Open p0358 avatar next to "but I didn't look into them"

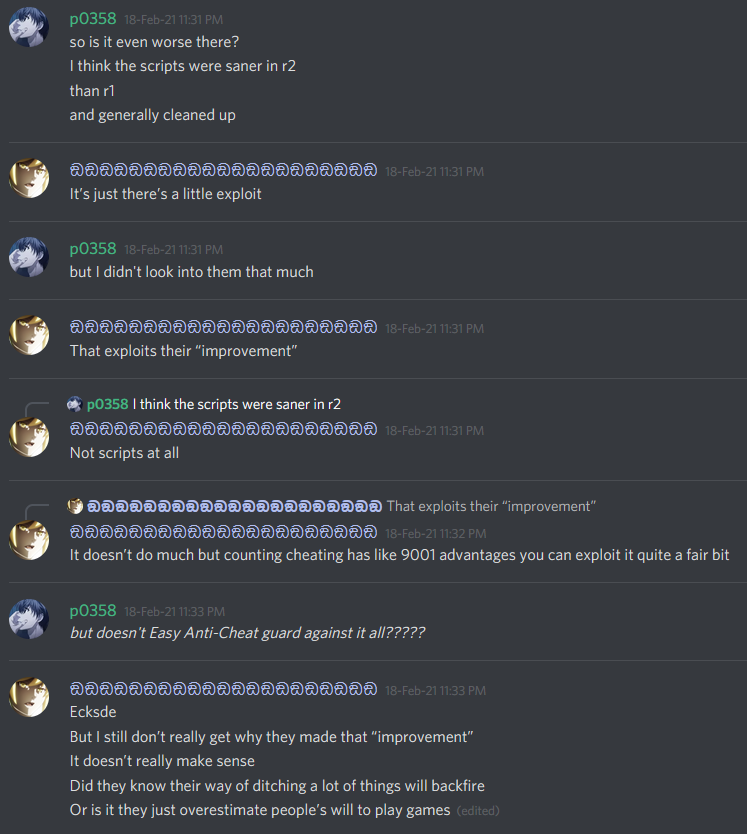tap(29, 257)
